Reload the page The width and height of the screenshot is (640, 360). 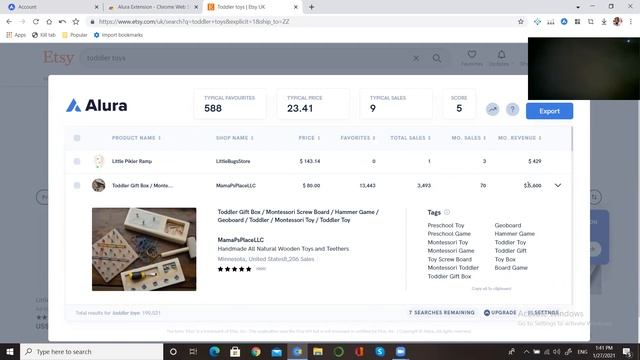[36, 22]
